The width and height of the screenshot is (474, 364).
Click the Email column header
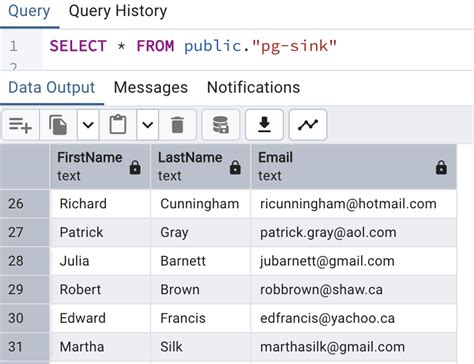(x=353, y=167)
